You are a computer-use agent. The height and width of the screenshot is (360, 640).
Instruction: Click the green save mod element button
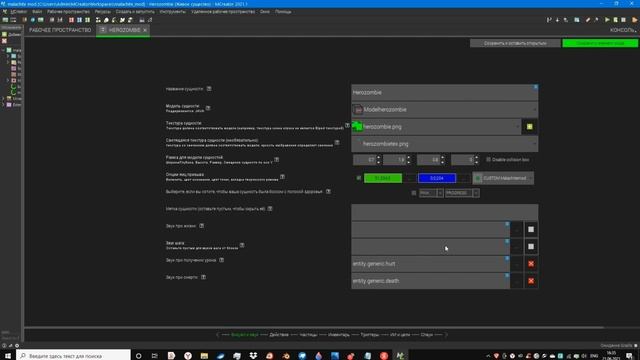pyautogui.click(x=600, y=43)
